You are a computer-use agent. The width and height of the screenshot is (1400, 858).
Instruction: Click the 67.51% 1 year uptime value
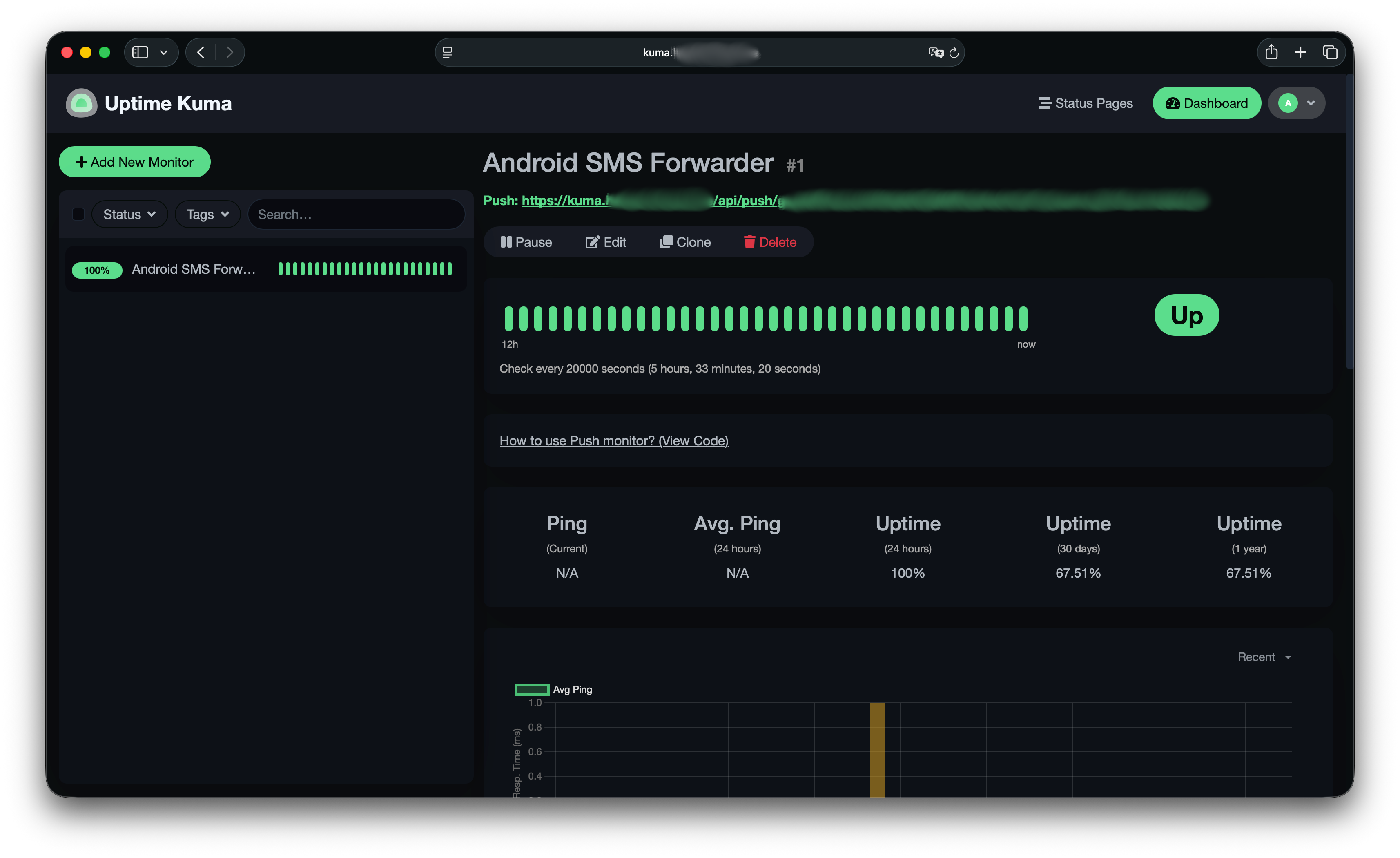[x=1248, y=573]
